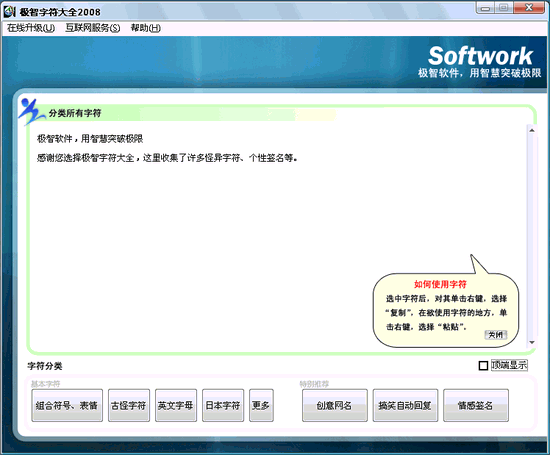550x455 pixels.
Task: Click the 组合符号、表情 category button
Action: [67, 405]
